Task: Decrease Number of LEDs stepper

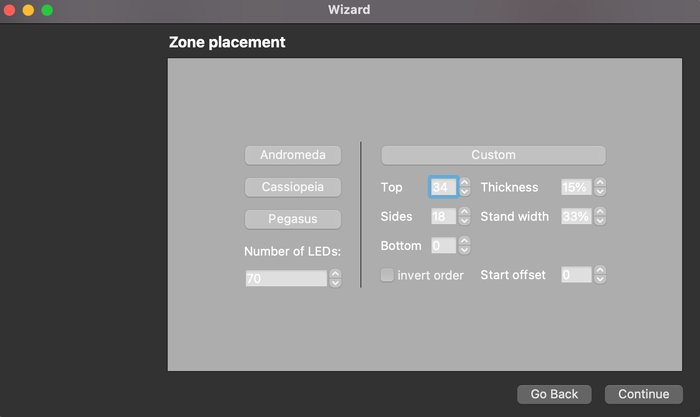Action: pyautogui.click(x=335, y=283)
